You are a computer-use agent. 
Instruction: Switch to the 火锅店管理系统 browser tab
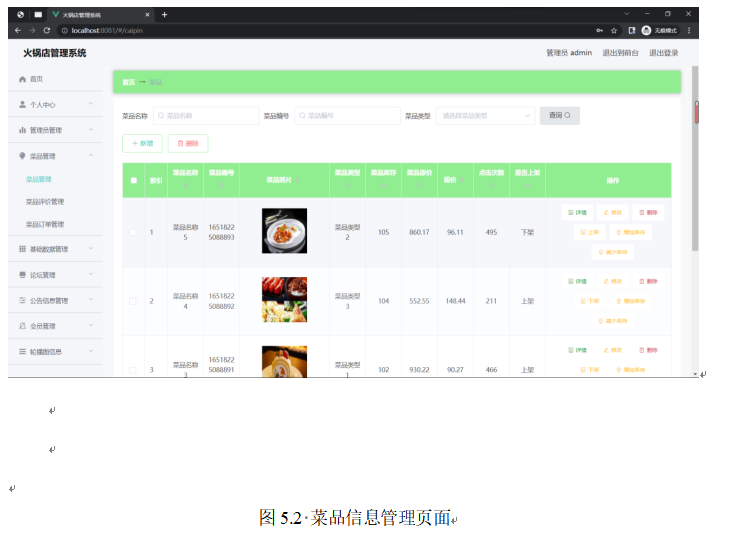click(x=100, y=15)
